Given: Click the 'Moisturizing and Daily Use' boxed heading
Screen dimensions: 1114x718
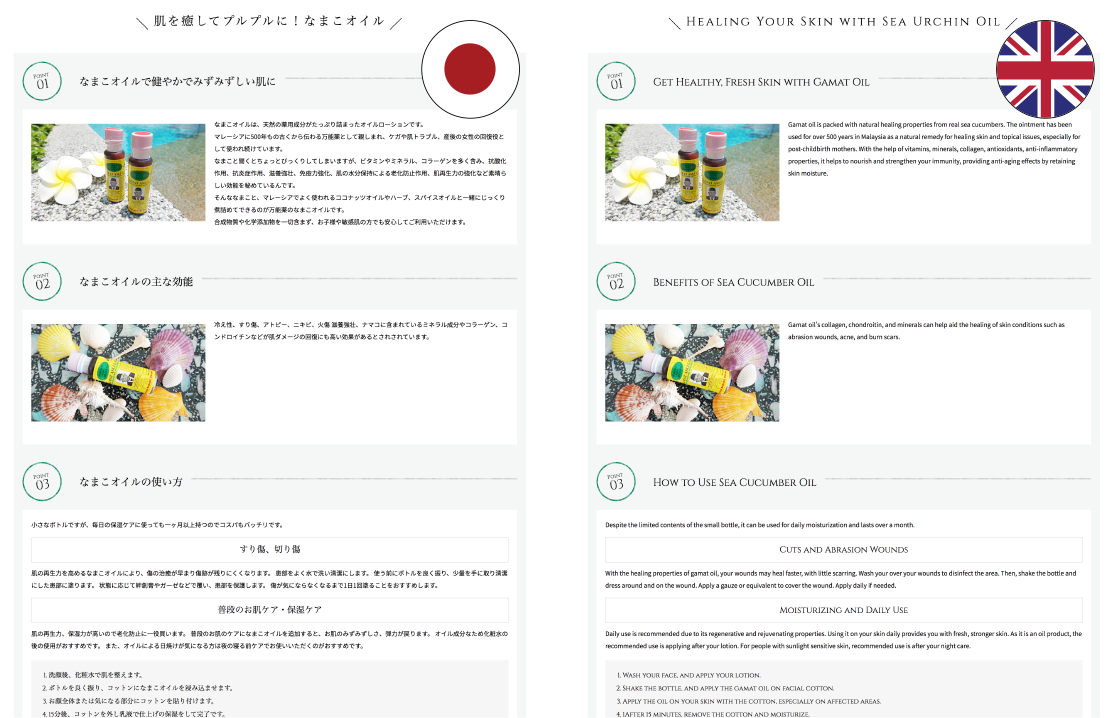Looking at the screenshot, I should [x=844, y=610].
